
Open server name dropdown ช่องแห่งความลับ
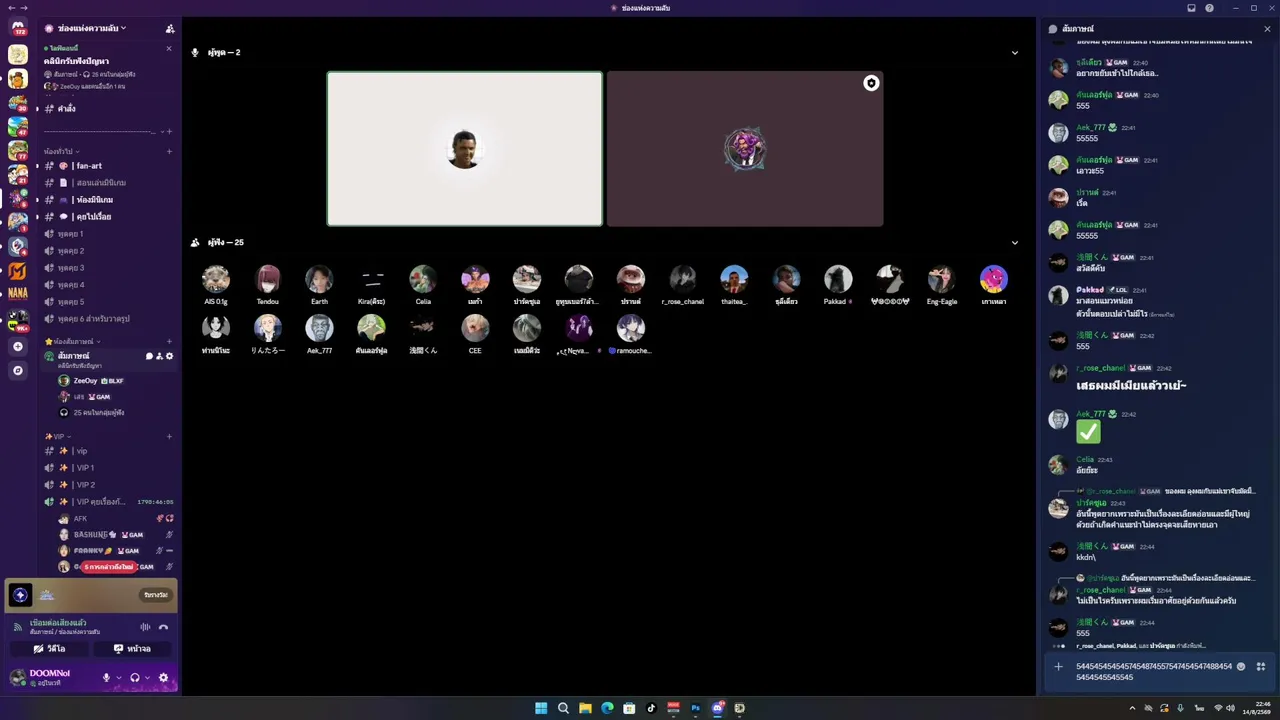click(x=92, y=28)
